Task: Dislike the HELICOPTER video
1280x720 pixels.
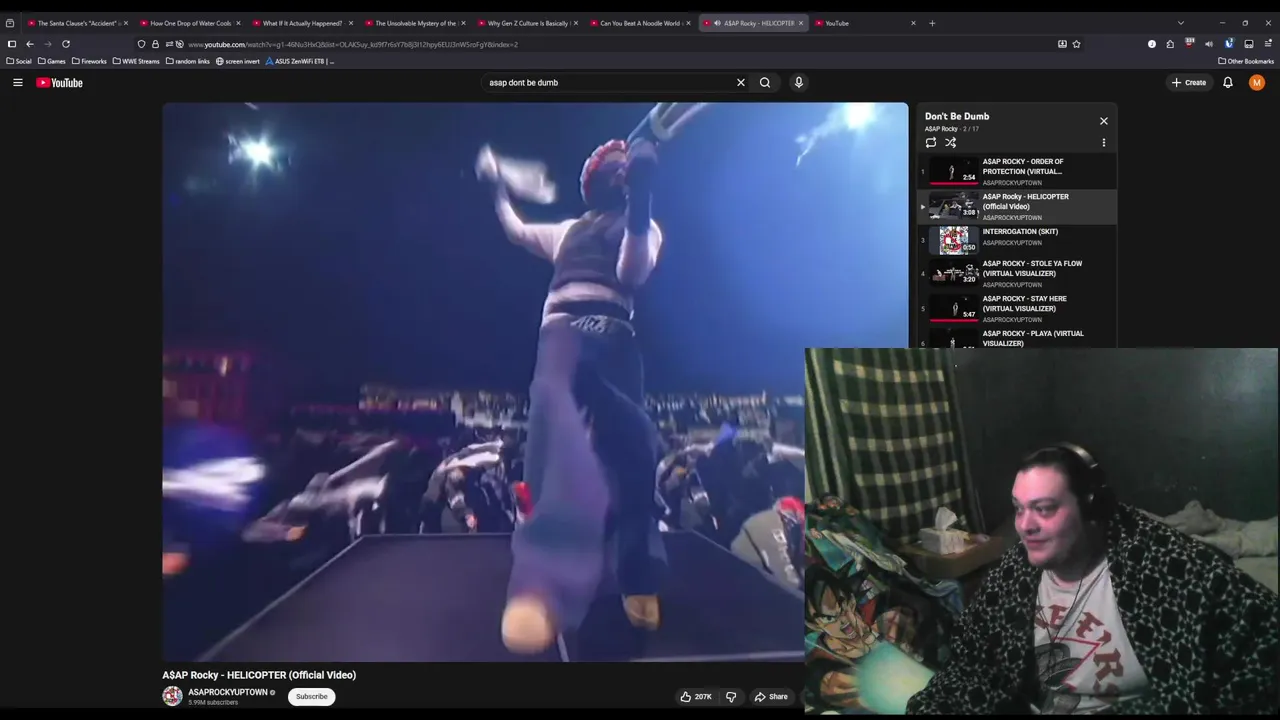Action: tap(731, 697)
